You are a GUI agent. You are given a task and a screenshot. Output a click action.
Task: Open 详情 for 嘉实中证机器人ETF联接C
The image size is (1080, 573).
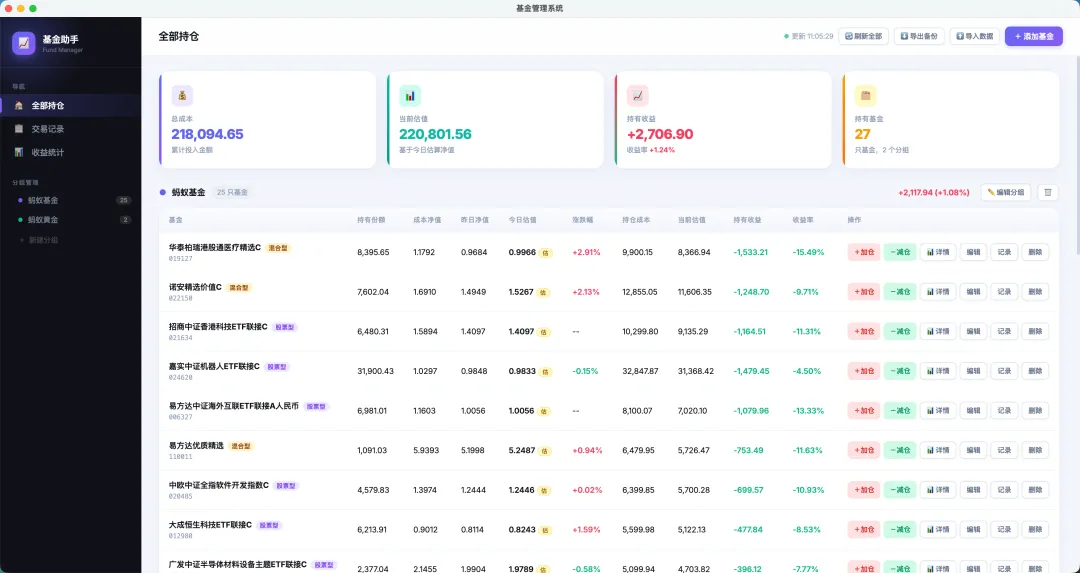click(x=937, y=371)
